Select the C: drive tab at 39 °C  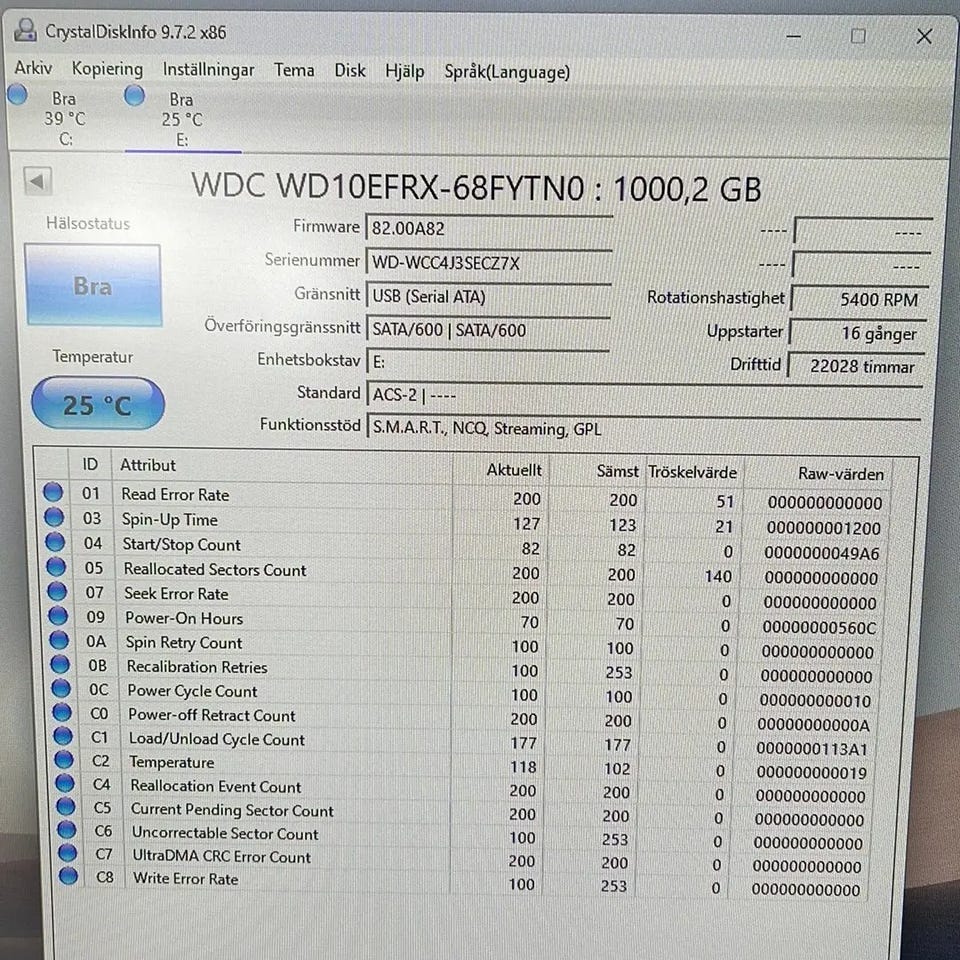click(64, 118)
